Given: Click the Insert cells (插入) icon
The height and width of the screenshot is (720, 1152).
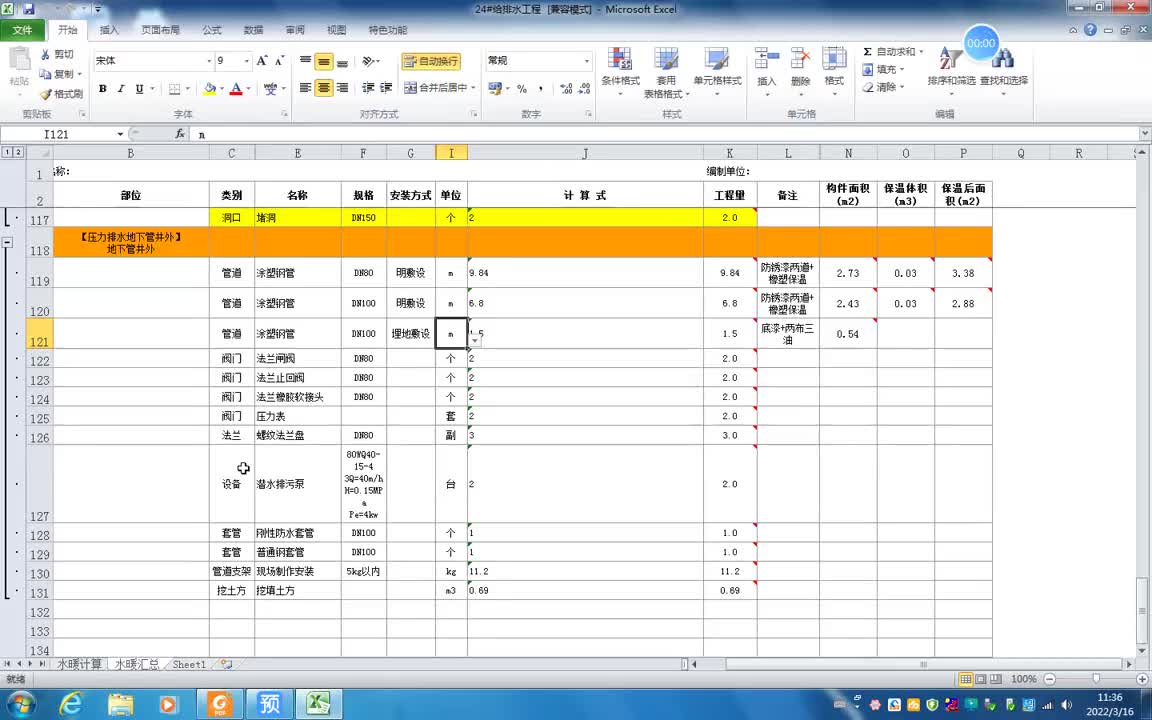Looking at the screenshot, I should 766,60.
